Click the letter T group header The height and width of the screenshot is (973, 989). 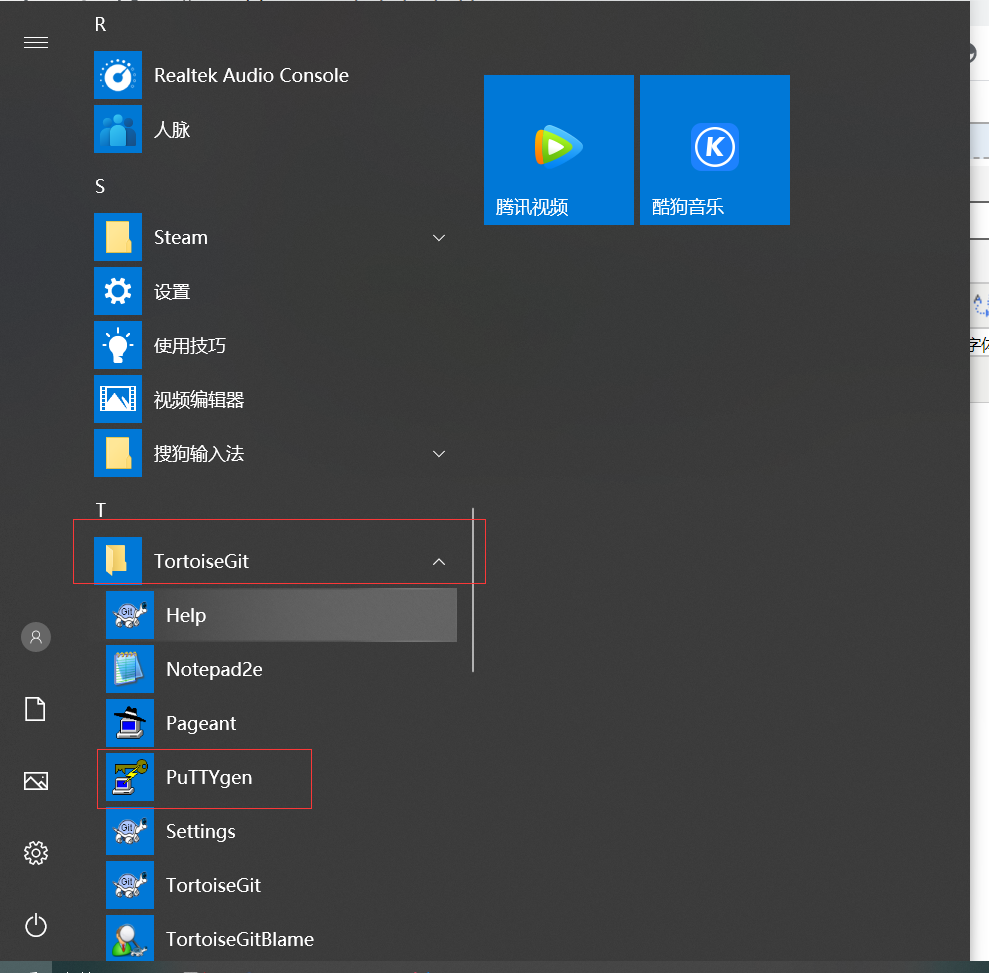point(100,510)
